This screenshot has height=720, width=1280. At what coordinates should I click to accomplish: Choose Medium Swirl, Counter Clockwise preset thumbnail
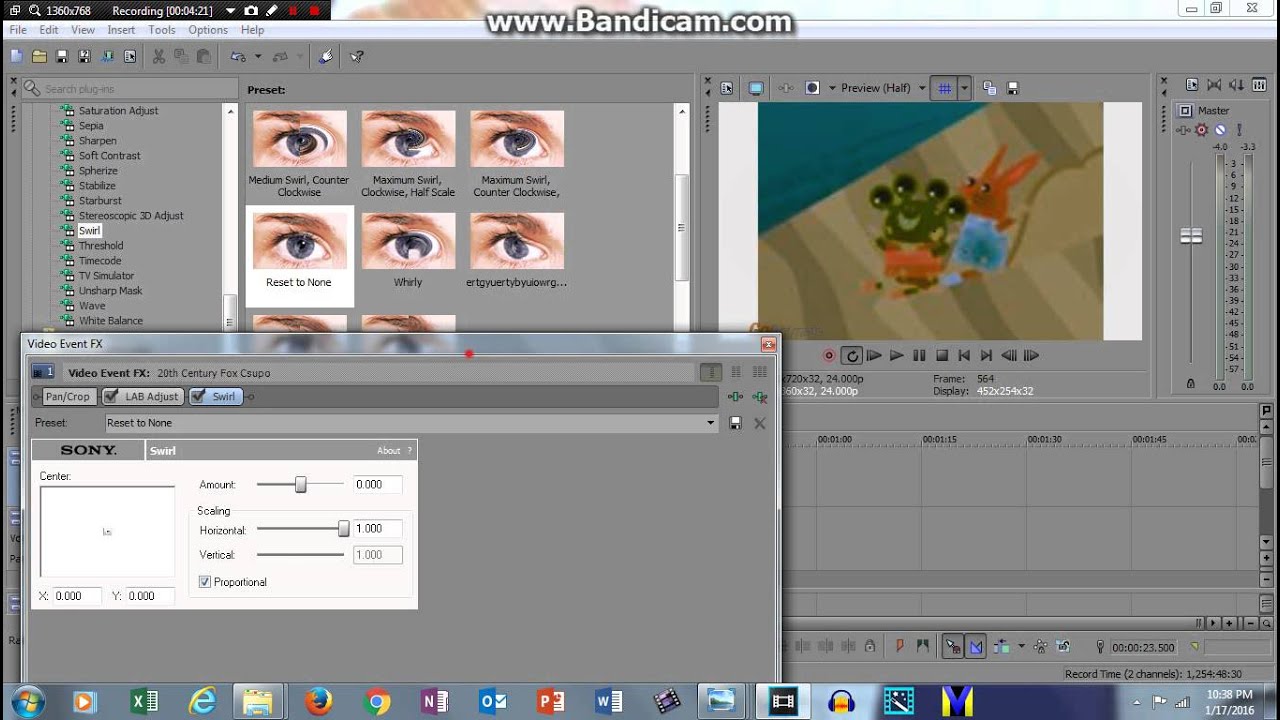[299, 139]
